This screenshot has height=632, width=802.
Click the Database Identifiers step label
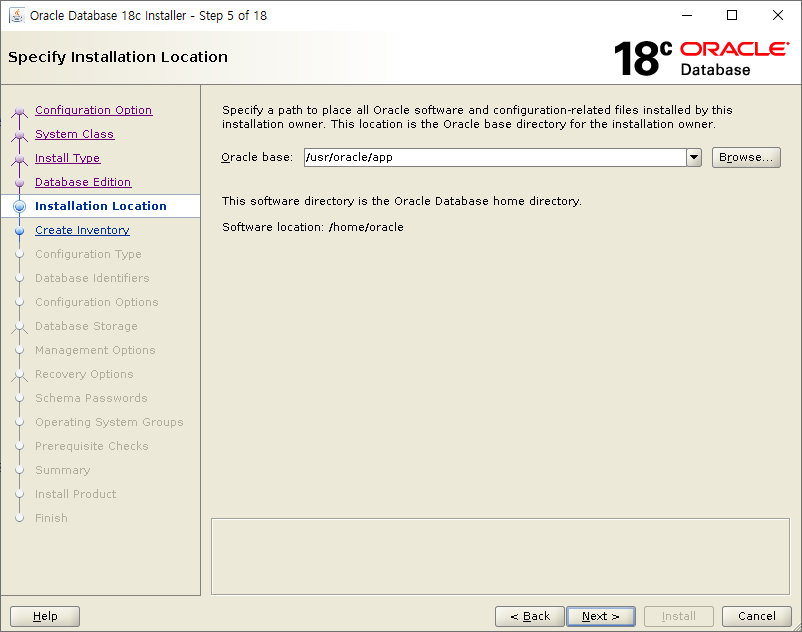pos(92,278)
